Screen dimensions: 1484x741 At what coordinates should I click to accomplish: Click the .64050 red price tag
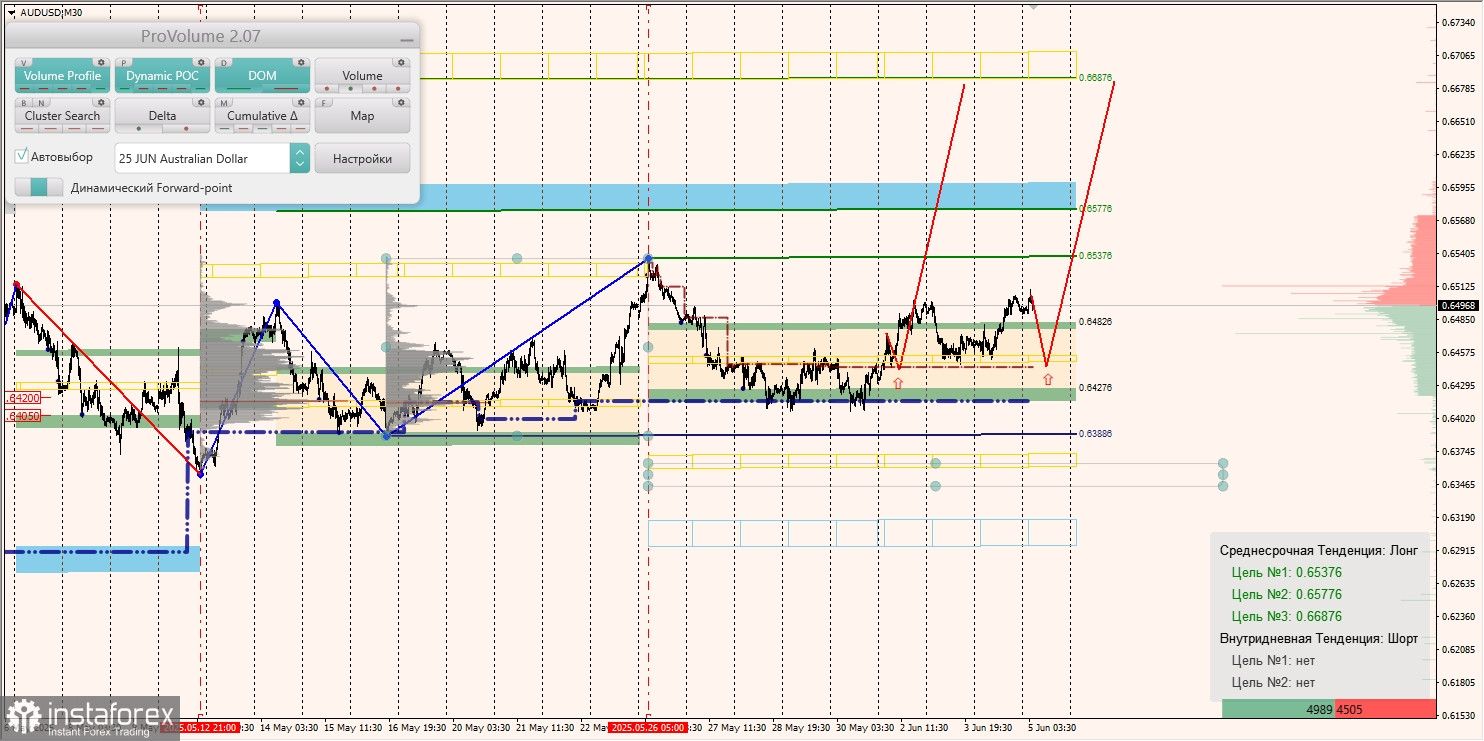tap(23, 415)
